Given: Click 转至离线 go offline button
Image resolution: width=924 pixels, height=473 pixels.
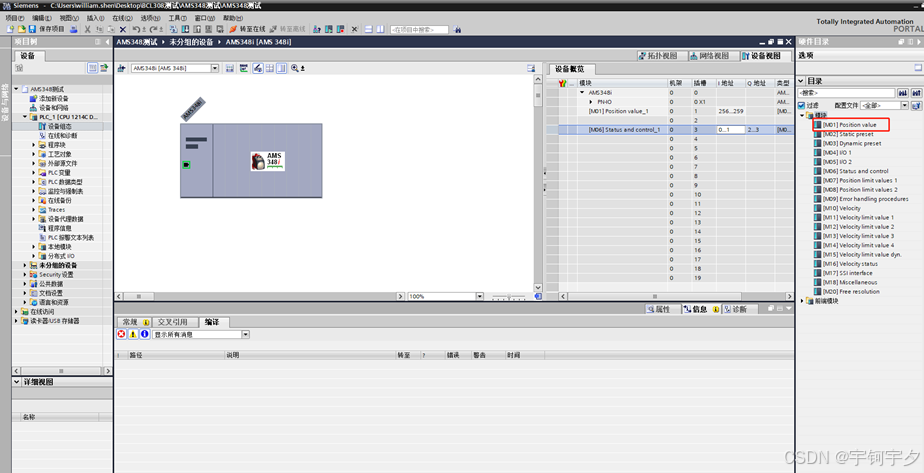Looking at the screenshot, I should pos(287,29).
